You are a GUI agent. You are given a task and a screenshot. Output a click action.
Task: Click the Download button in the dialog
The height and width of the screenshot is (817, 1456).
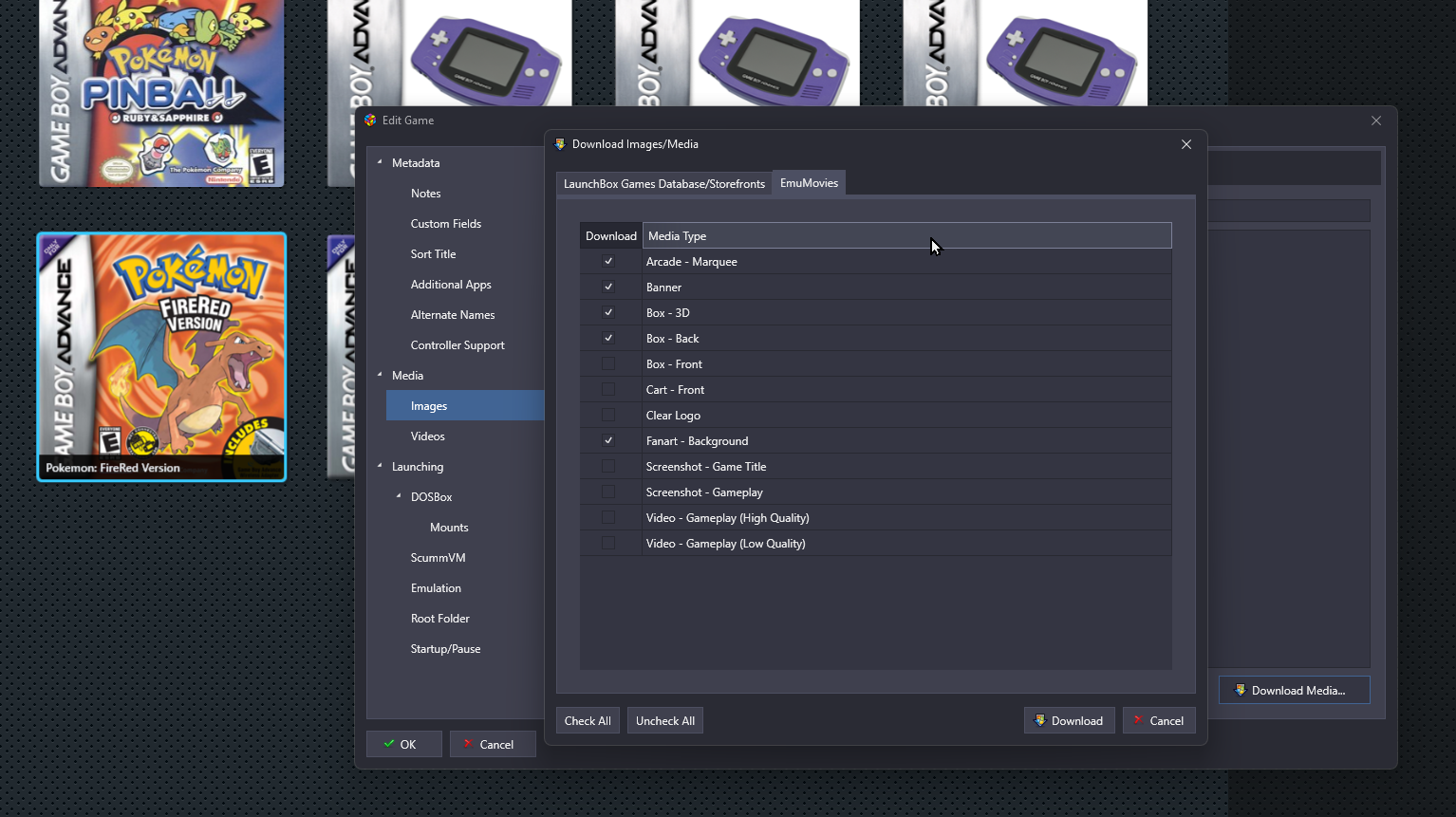[x=1069, y=720]
